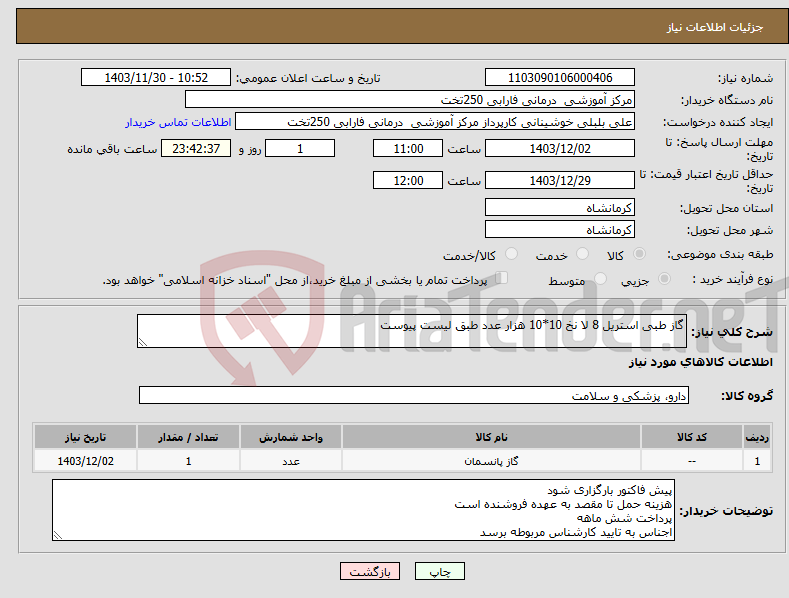
Task: Toggle the Islamic treasury payment checkbox
Action: click(501, 278)
